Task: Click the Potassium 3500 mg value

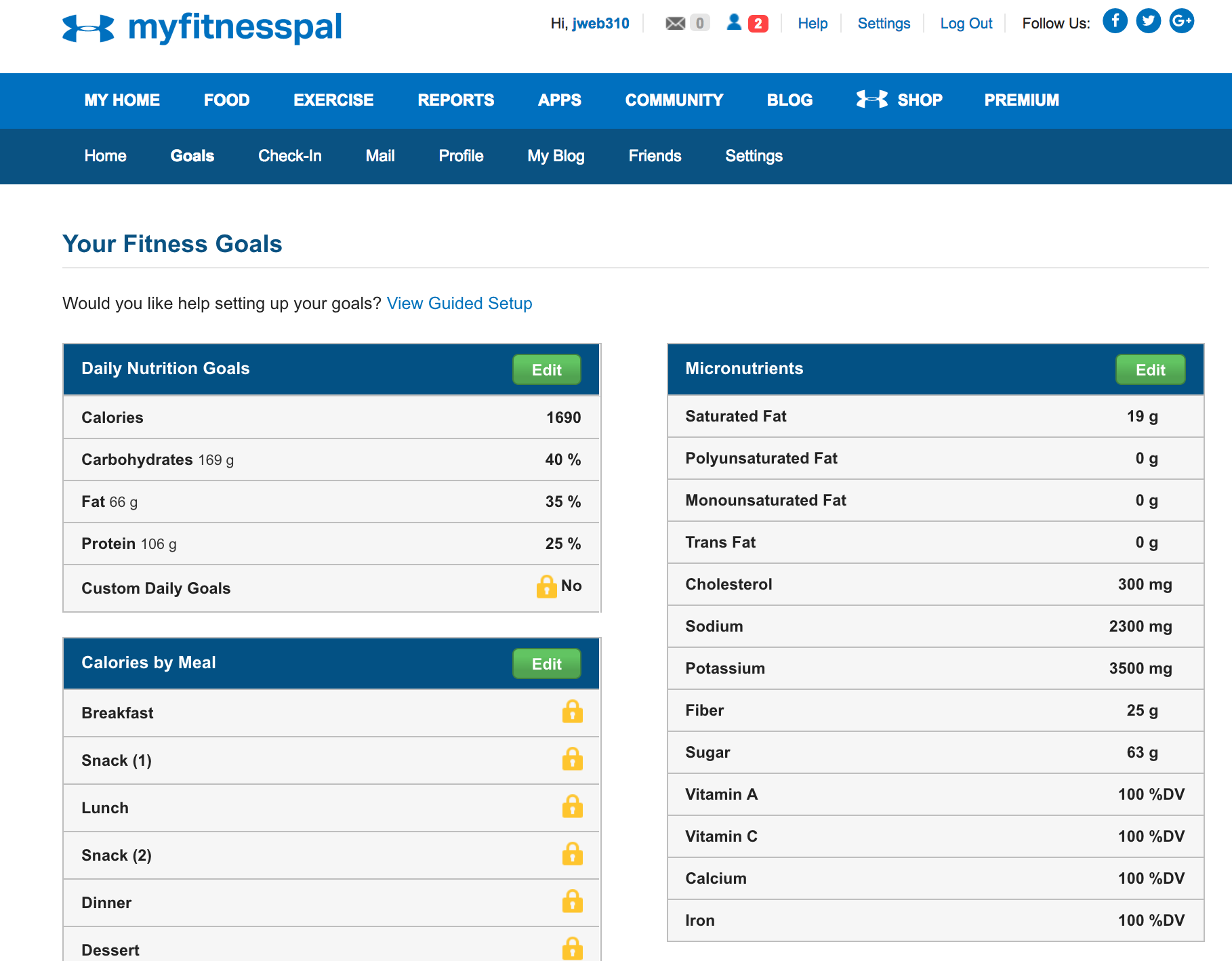Action: click(x=1141, y=668)
